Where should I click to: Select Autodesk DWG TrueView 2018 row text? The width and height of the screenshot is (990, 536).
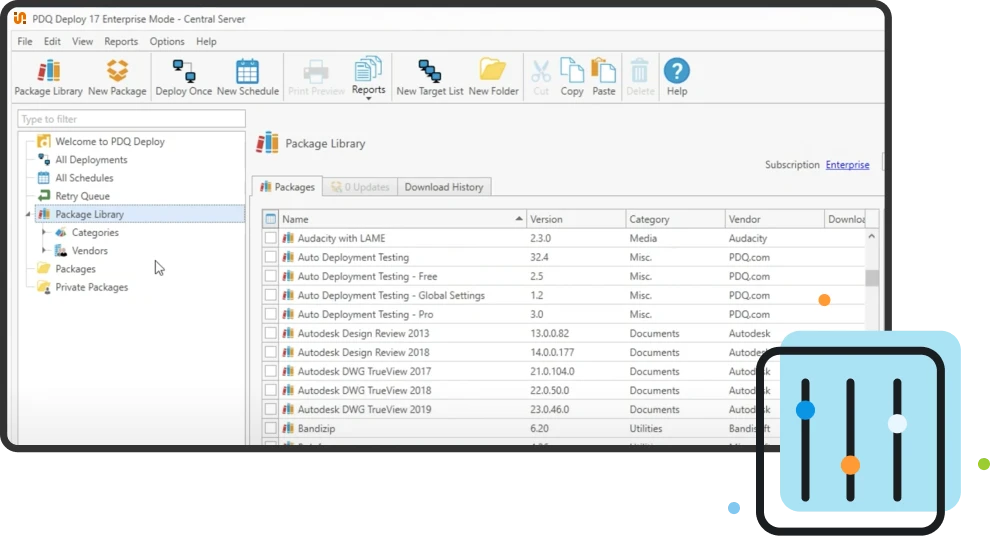point(364,390)
